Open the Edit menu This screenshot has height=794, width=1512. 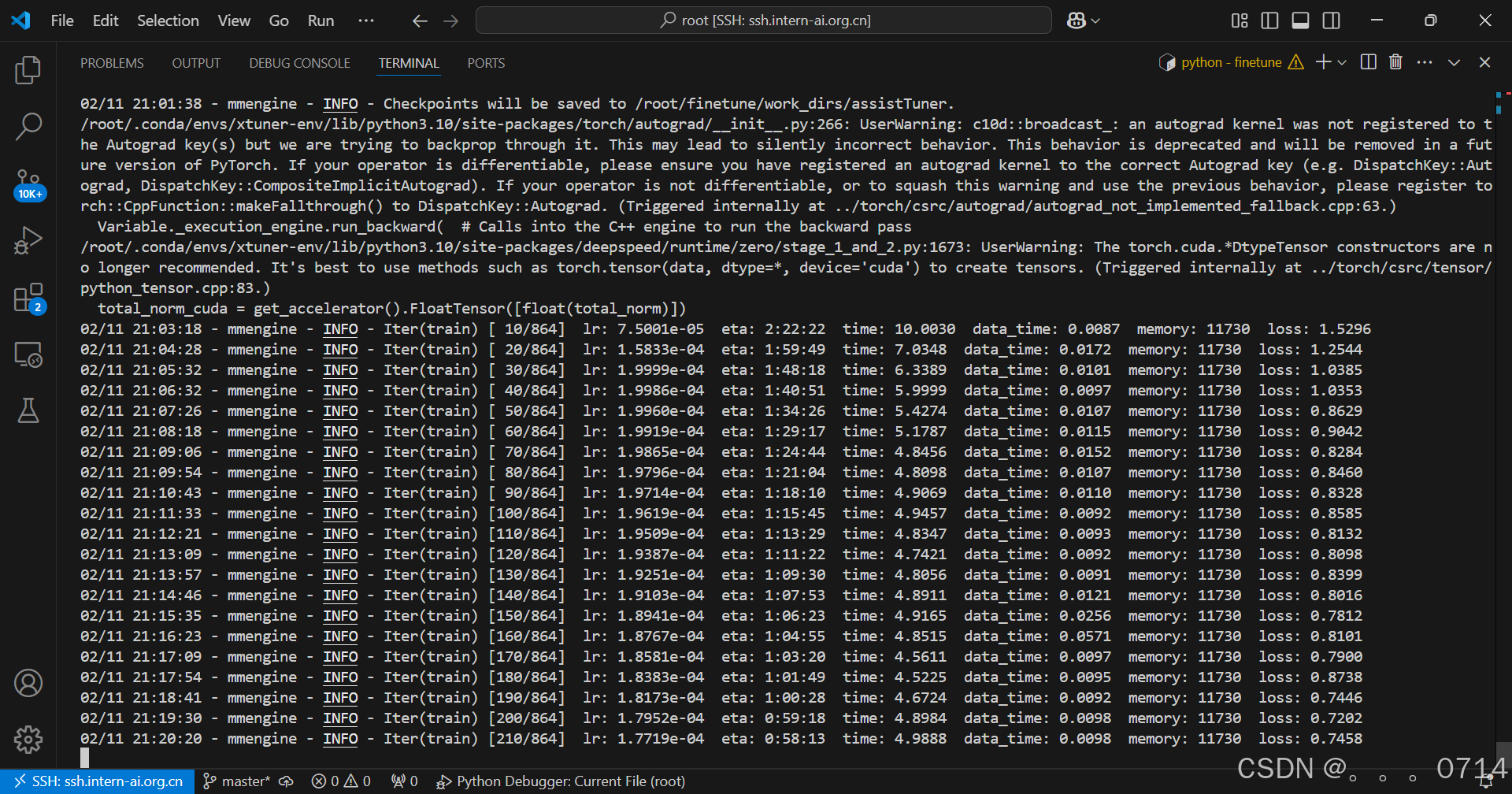click(106, 20)
